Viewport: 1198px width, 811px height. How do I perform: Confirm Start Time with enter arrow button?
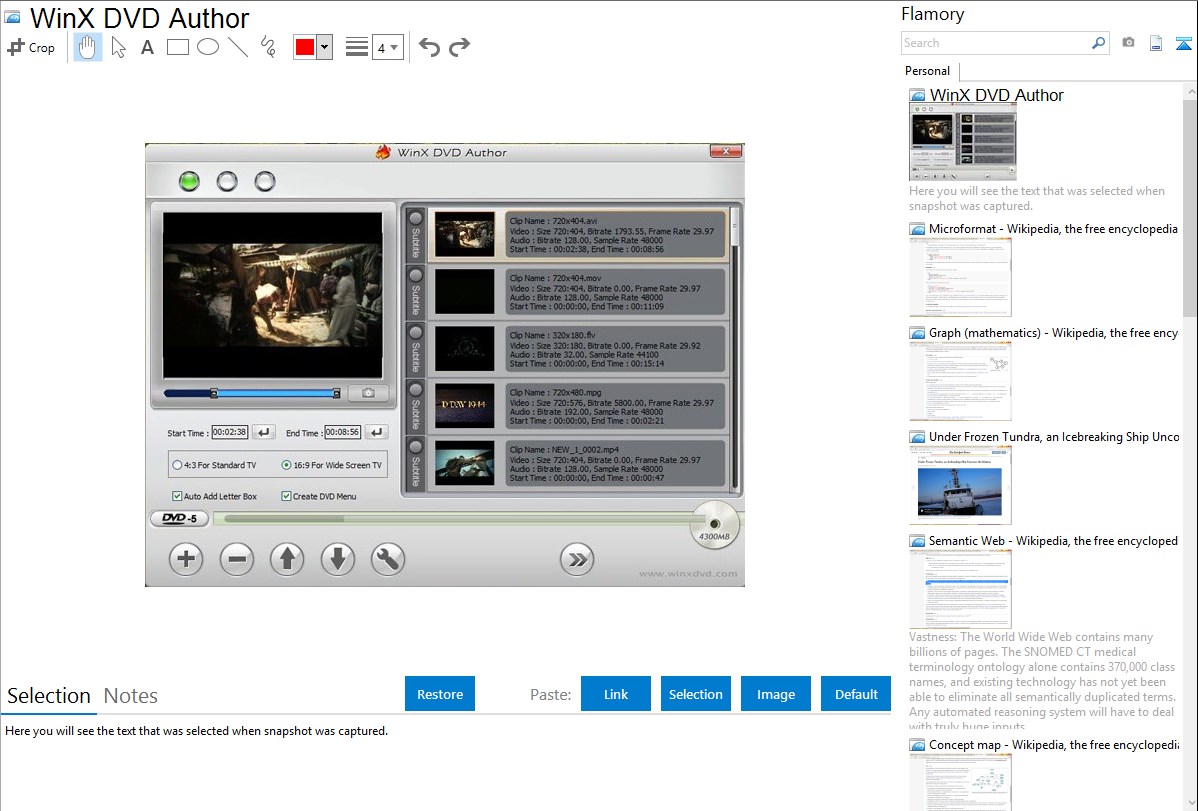coord(264,432)
